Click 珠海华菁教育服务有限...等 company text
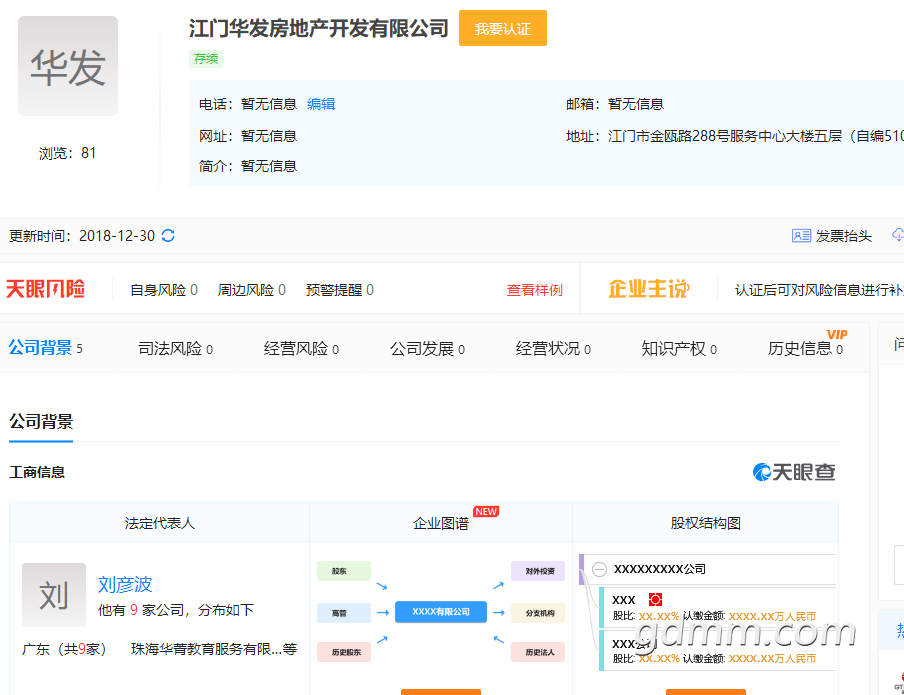This screenshot has width=904, height=695. pos(214,649)
